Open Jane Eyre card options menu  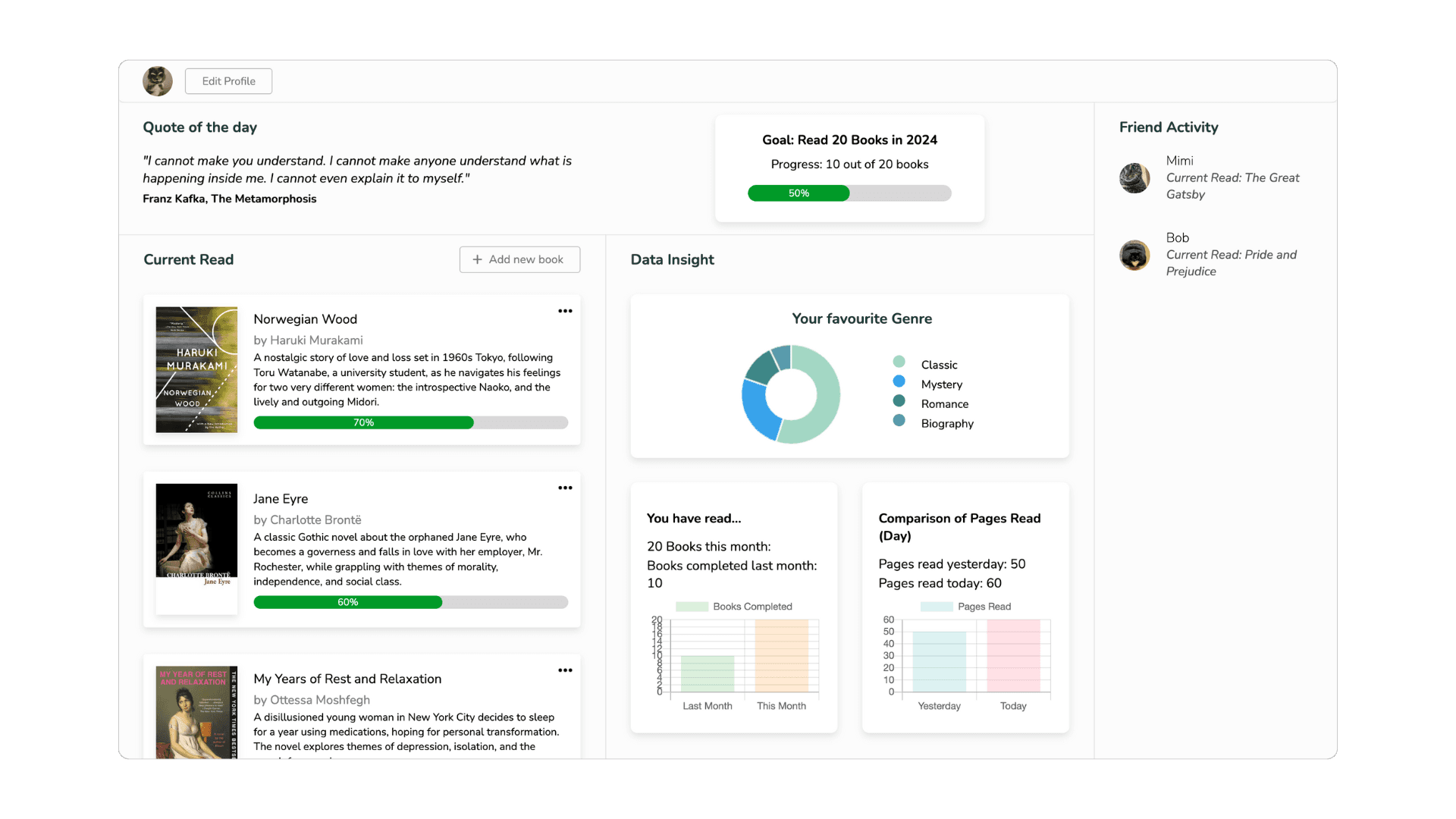pyautogui.click(x=565, y=488)
